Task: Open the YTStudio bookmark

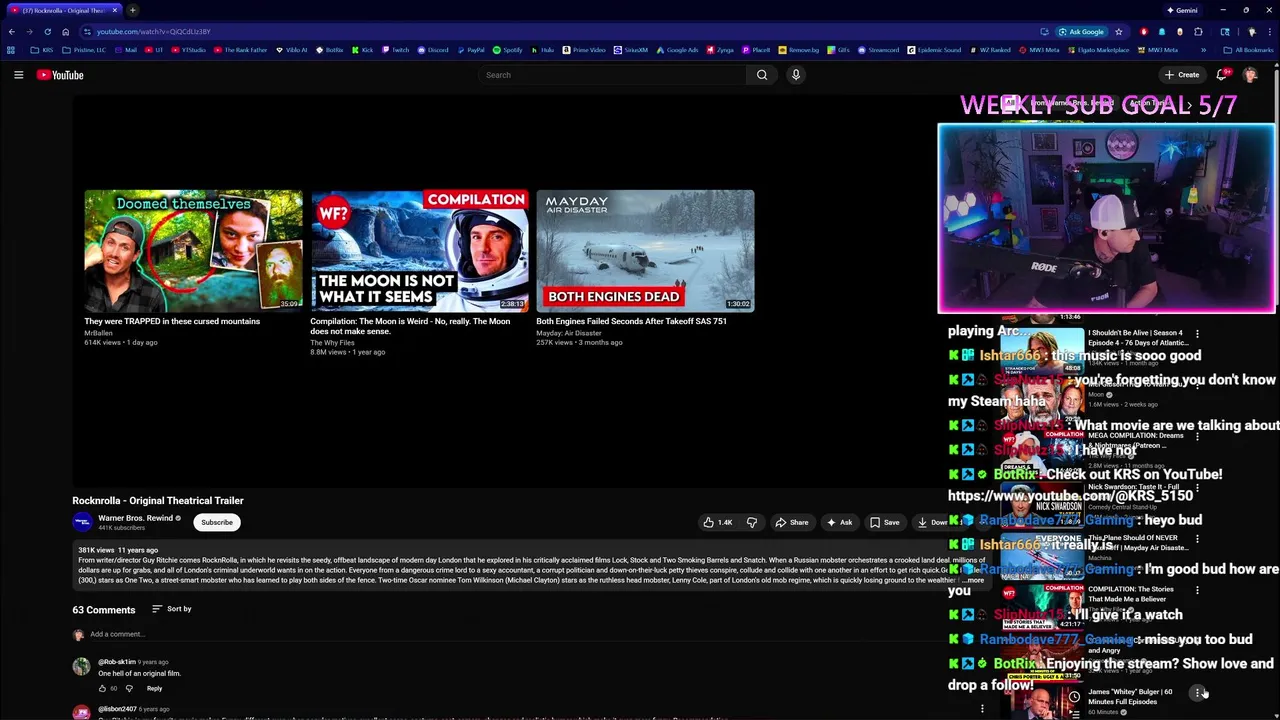Action: tap(188, 50)
